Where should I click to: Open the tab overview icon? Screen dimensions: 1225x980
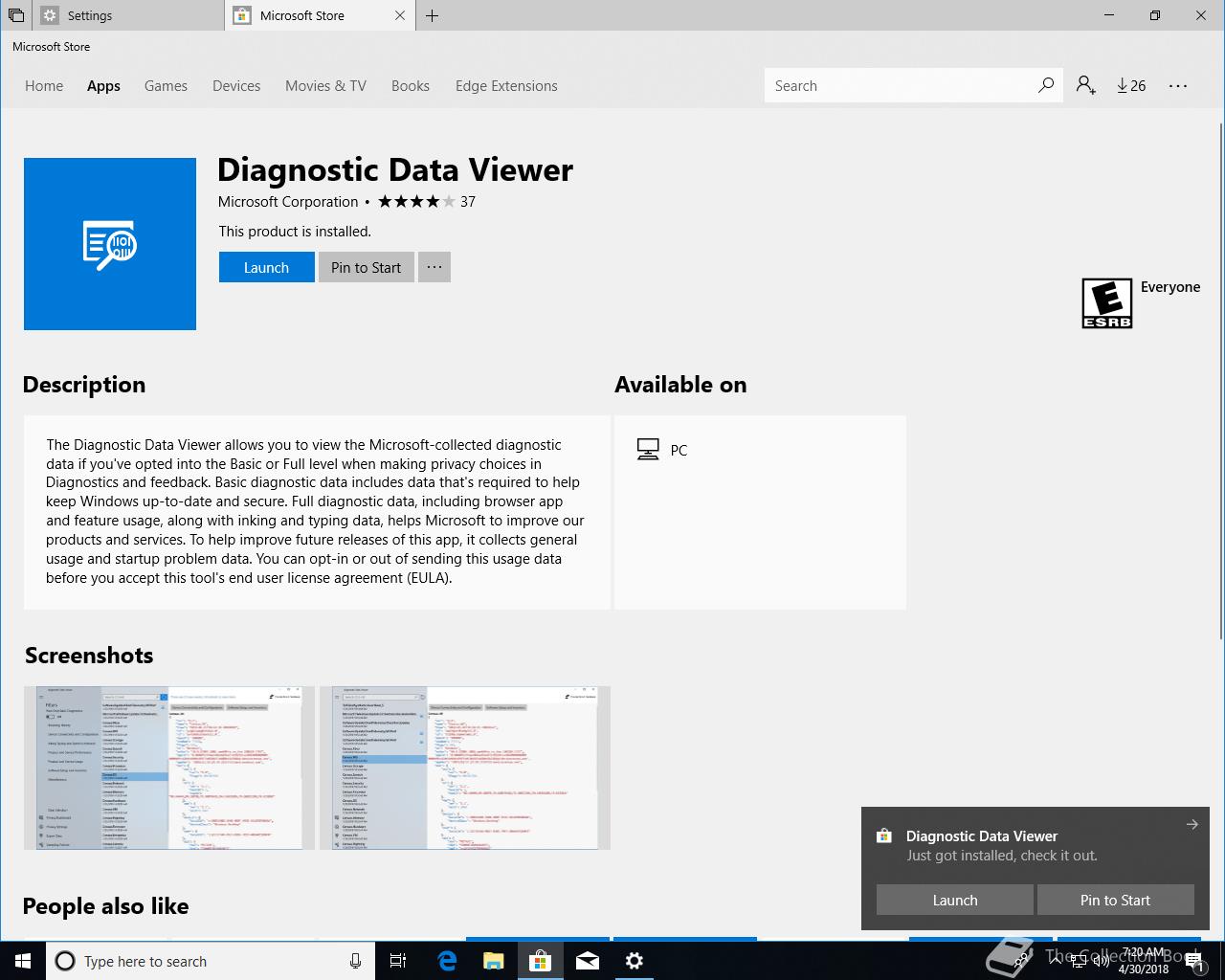[x=16, y=15]
